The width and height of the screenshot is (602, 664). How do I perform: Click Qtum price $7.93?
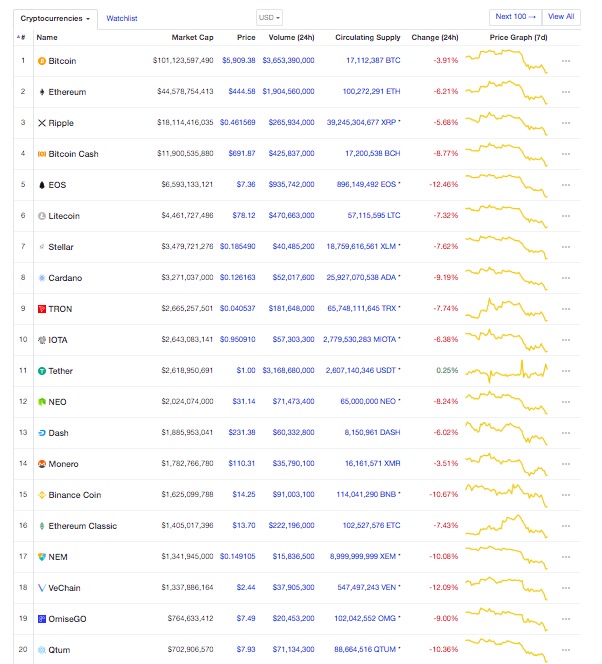point(246,649)
